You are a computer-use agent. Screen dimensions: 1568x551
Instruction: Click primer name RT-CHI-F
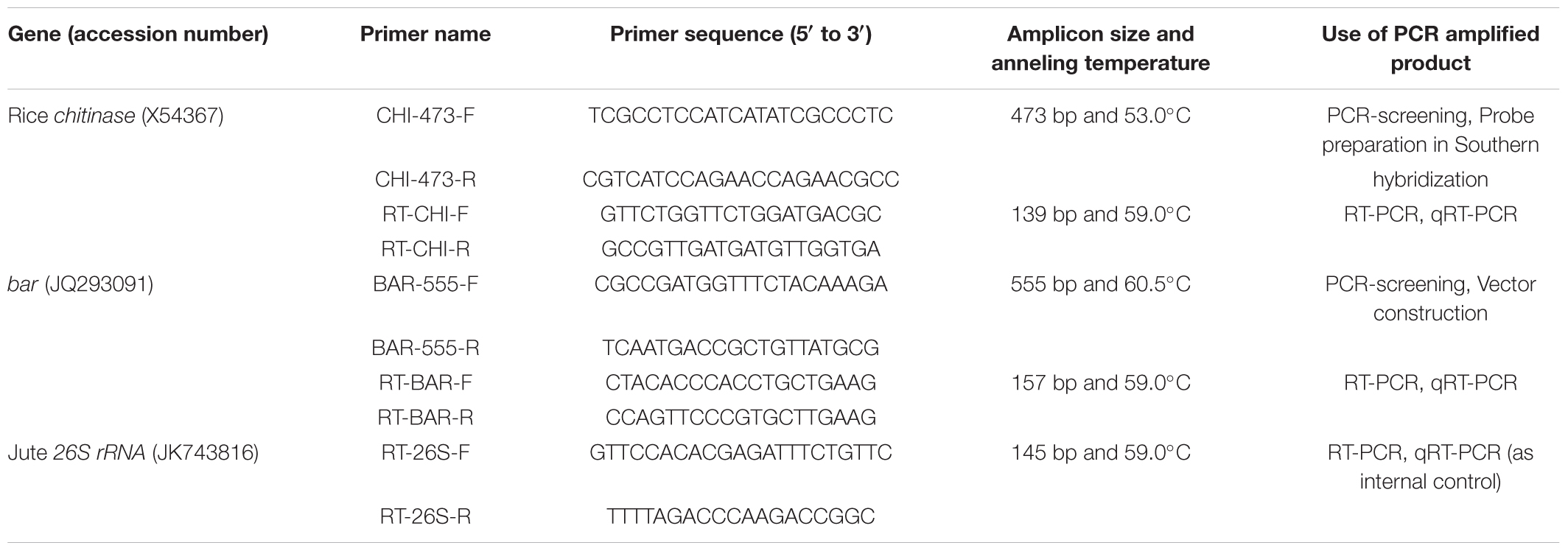425,214
